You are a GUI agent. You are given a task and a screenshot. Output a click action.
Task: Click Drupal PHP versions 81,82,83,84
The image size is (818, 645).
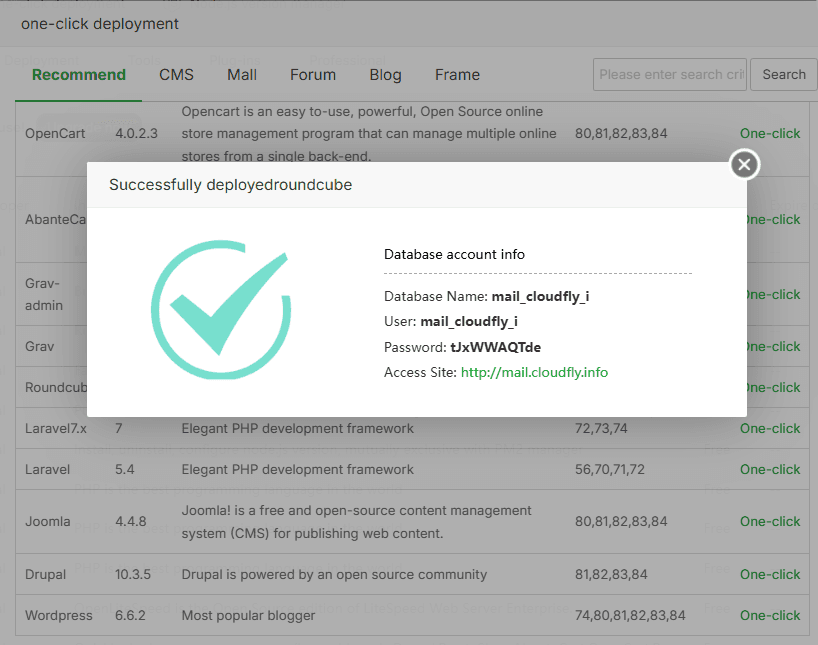(x=611, y=575)
